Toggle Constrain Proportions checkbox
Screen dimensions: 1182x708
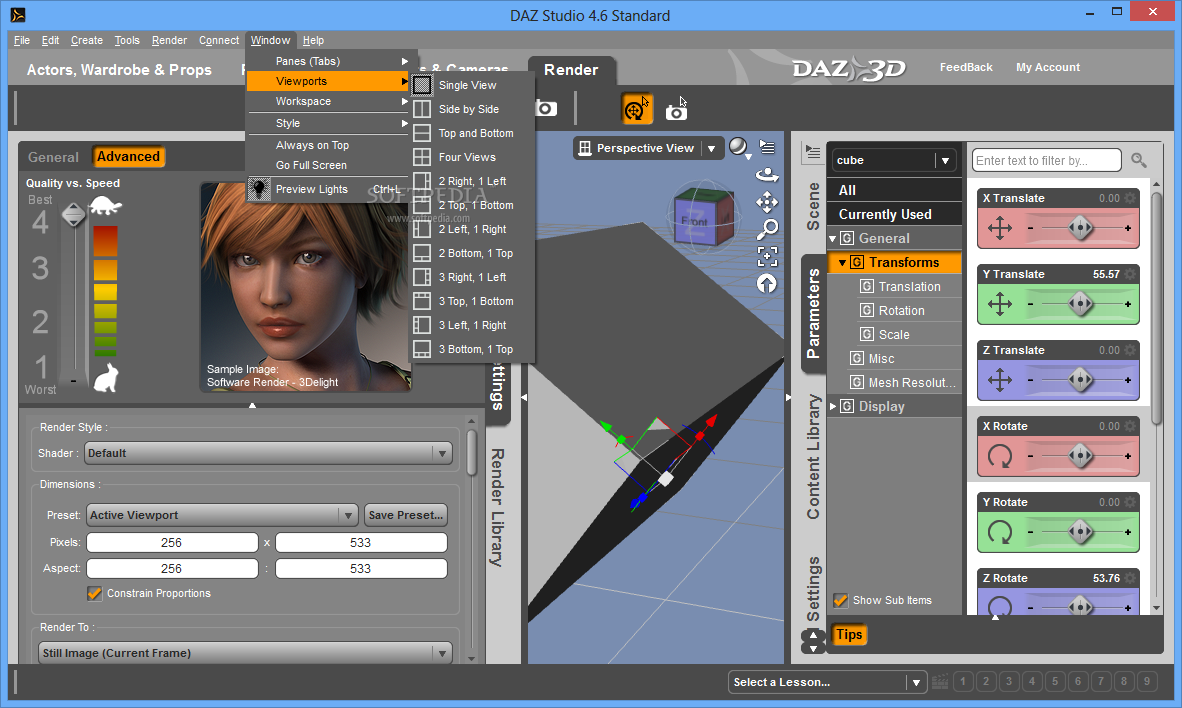coord(94,593)
